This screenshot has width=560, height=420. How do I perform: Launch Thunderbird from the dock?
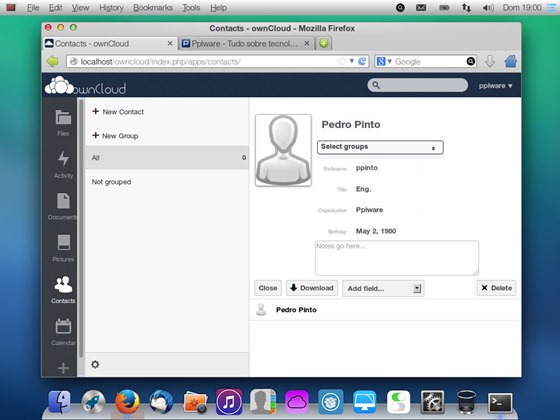pos(161,402)
